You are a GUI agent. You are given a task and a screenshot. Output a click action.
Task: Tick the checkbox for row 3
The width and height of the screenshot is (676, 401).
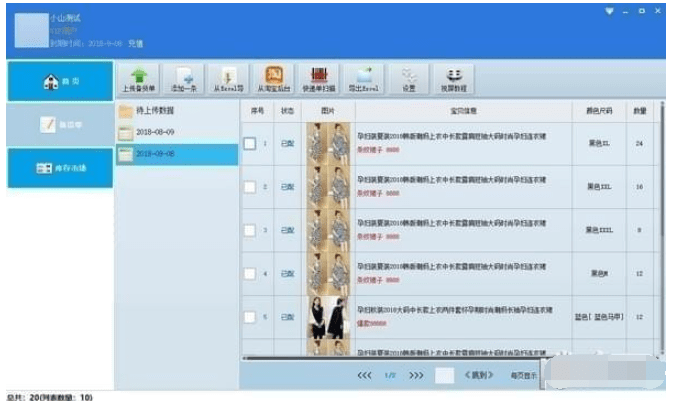pyautogui.click(x=250, y=230)
